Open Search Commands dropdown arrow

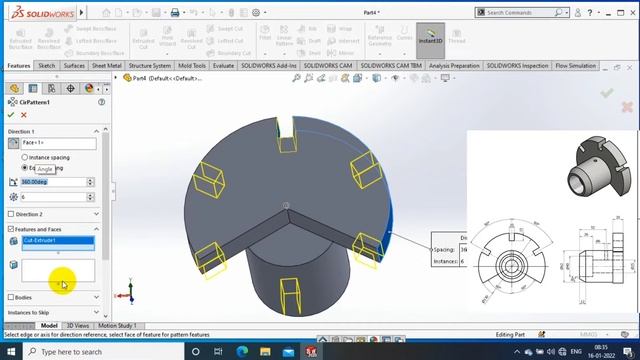click(x=567, y=13)
